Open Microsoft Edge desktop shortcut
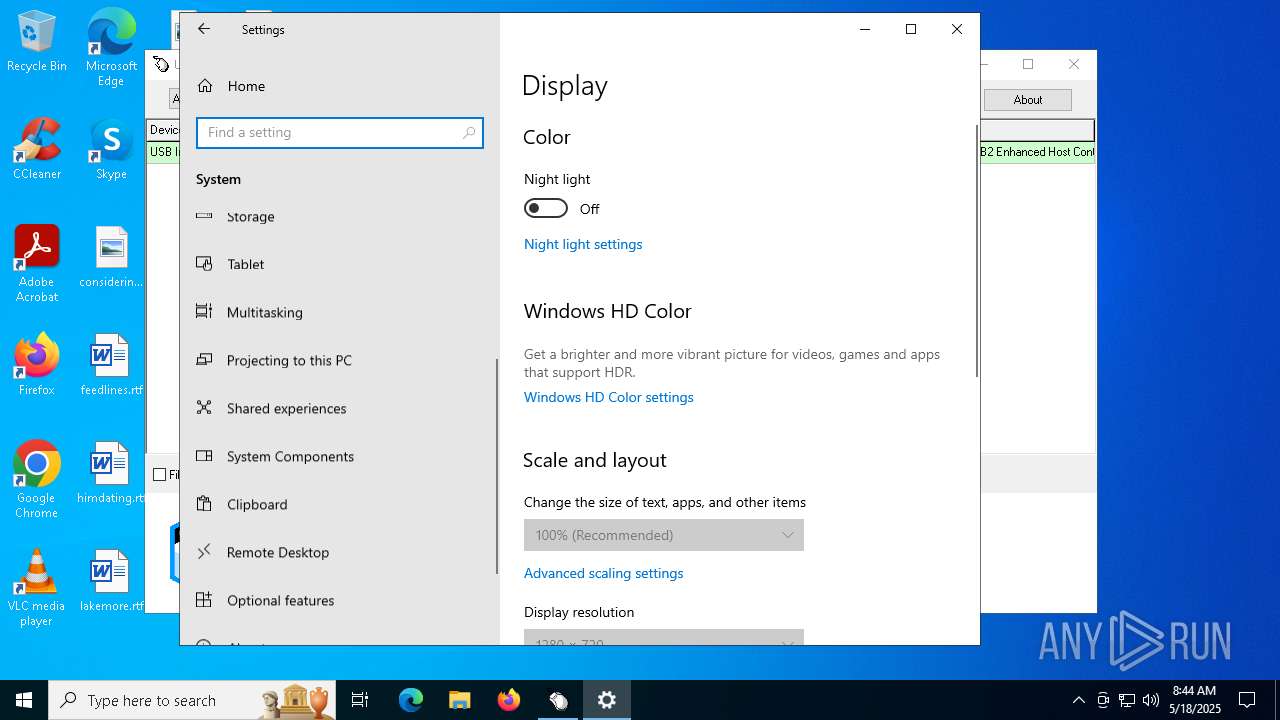This screenshot has width=1280, height=720. pyautogui.click(x=111, y=48)
